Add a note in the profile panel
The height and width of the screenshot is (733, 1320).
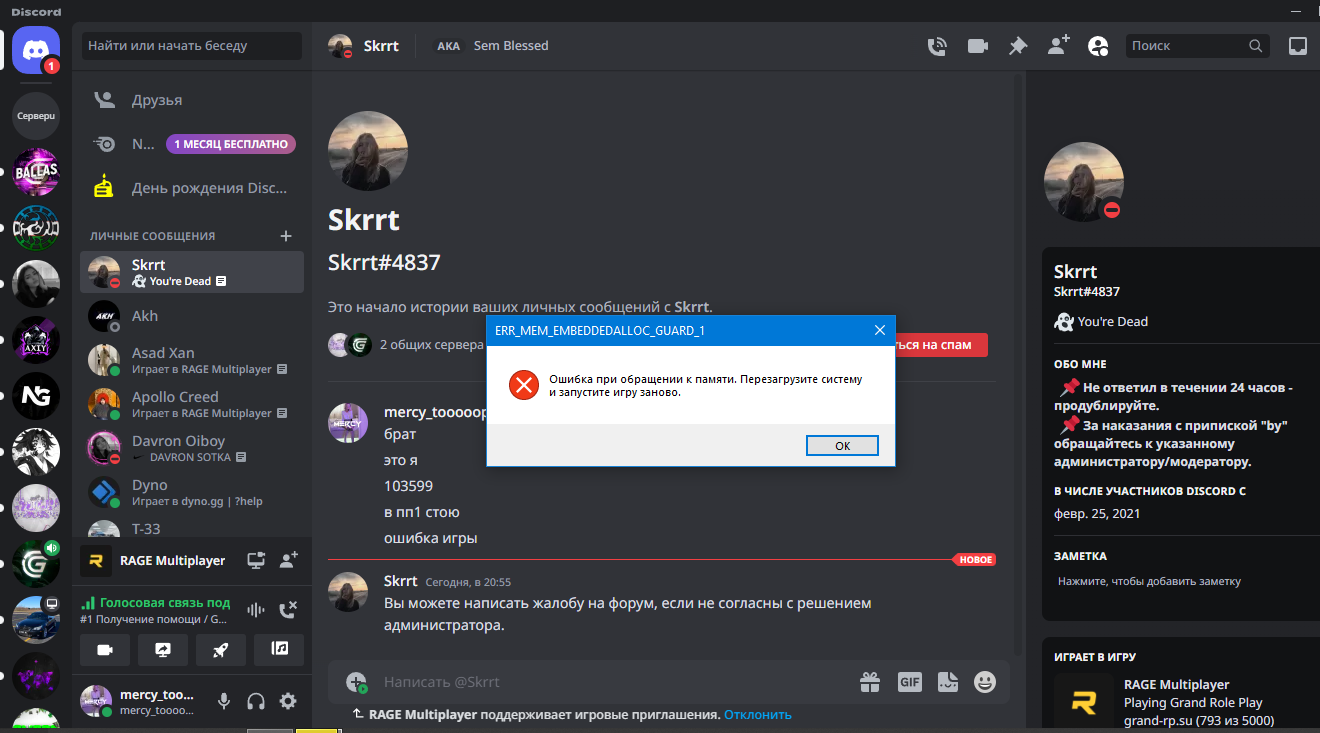tap(1150, 581)
